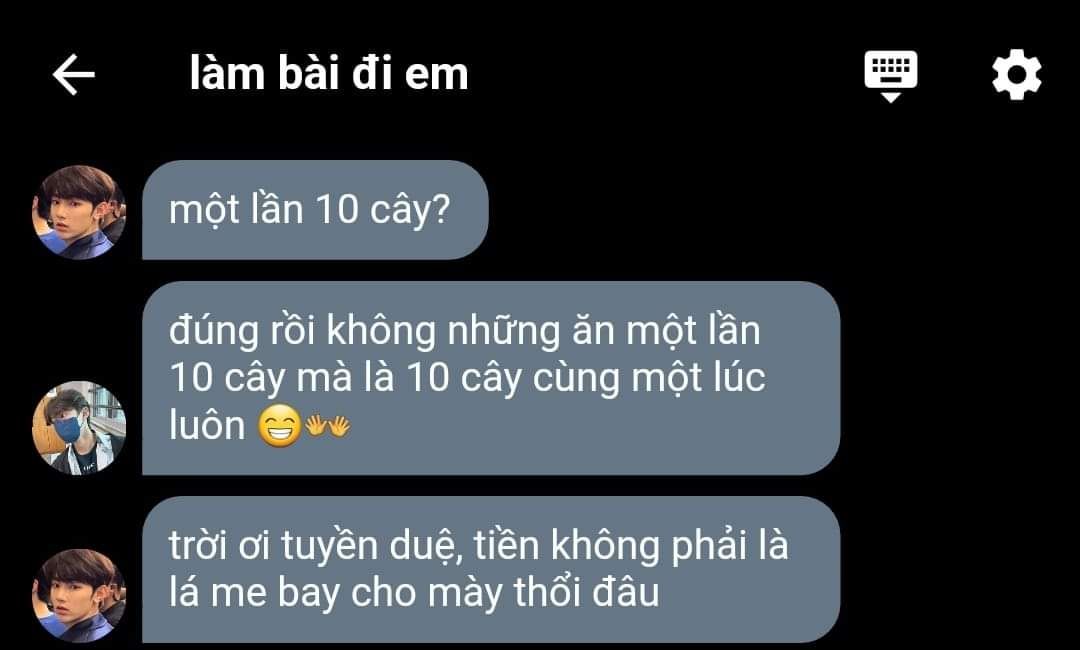
Task: Go back using the left arrow
Action: tap(74, 74)
